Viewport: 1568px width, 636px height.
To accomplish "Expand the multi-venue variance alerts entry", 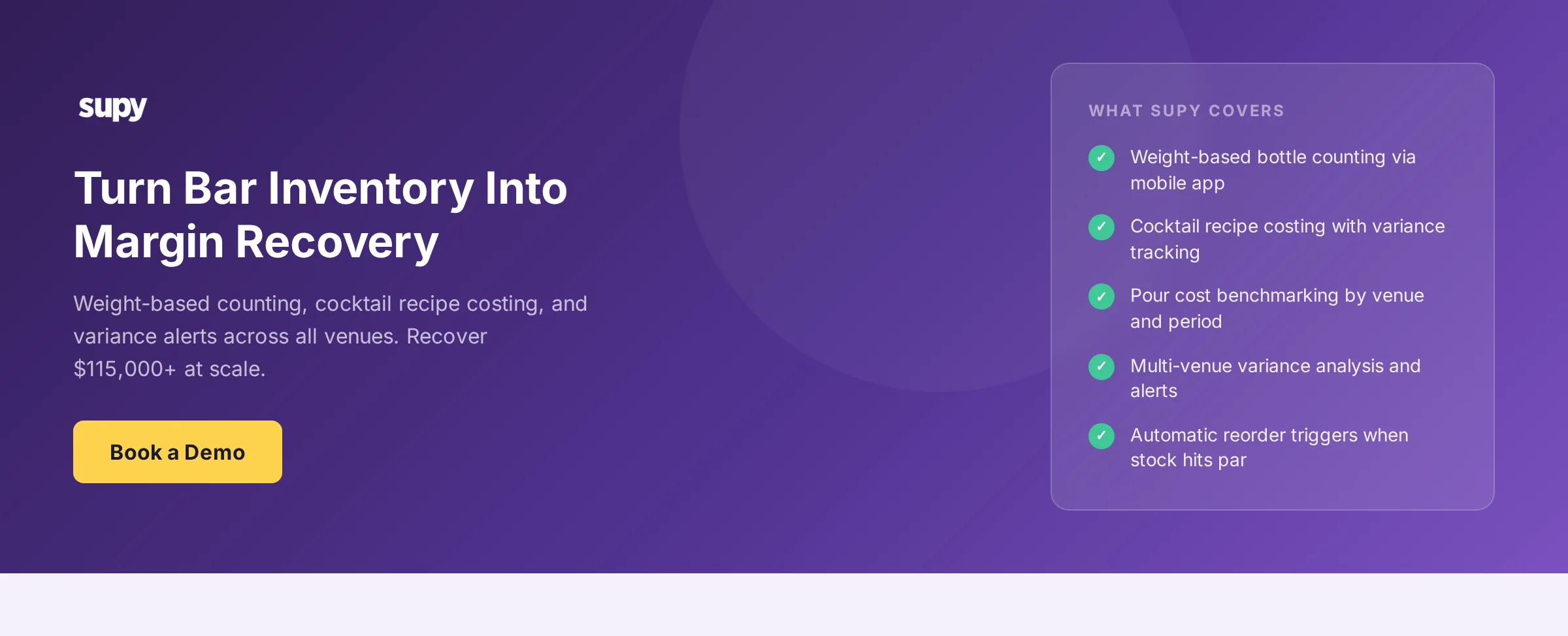I will (x=1274, y=377).
